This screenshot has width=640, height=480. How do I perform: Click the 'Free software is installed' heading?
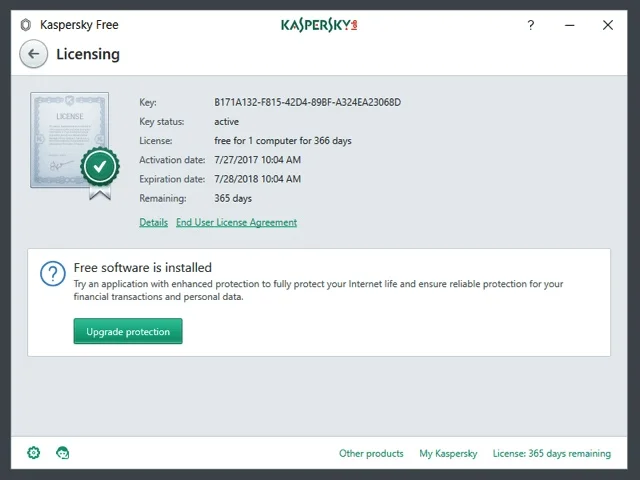pyautogui.click(x=142, y=267)
